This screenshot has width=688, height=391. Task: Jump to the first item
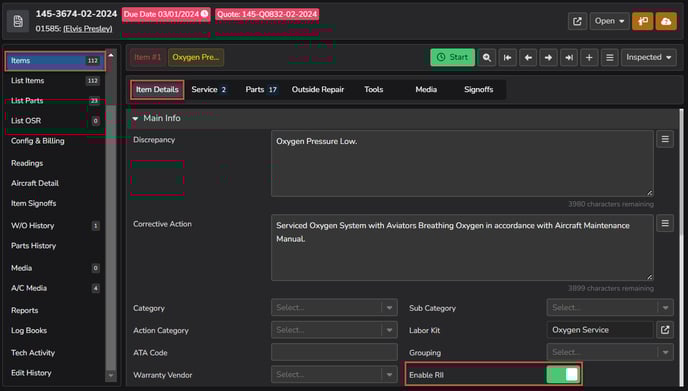507,57
